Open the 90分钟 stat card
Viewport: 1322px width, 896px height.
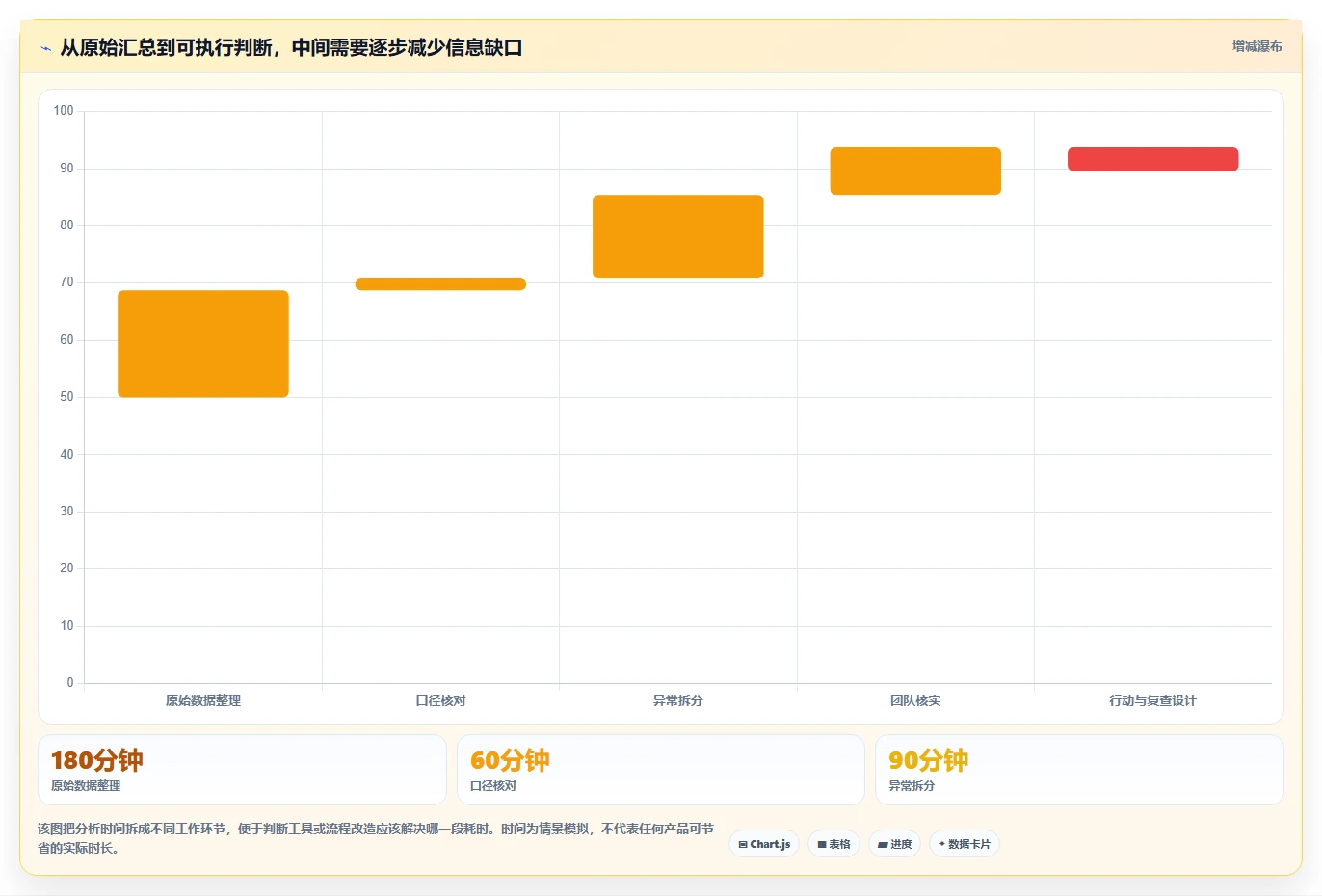(x=1079, y=770)
